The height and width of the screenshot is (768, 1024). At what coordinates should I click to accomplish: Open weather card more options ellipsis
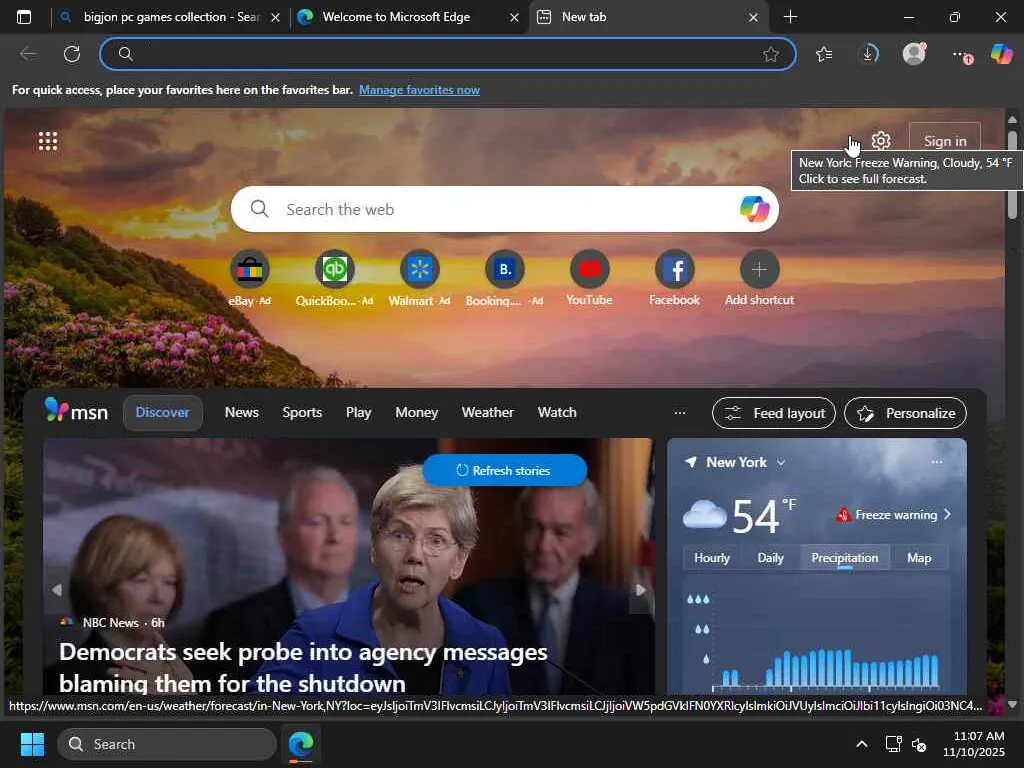(937, 462)
